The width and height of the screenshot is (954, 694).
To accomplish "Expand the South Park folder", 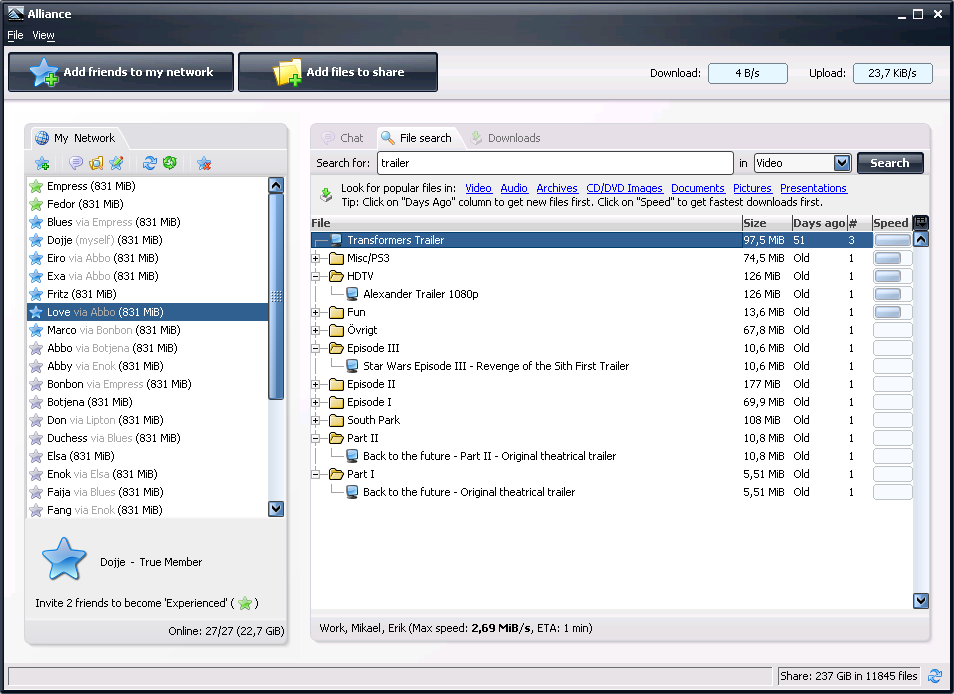I will tap(316, 420).
